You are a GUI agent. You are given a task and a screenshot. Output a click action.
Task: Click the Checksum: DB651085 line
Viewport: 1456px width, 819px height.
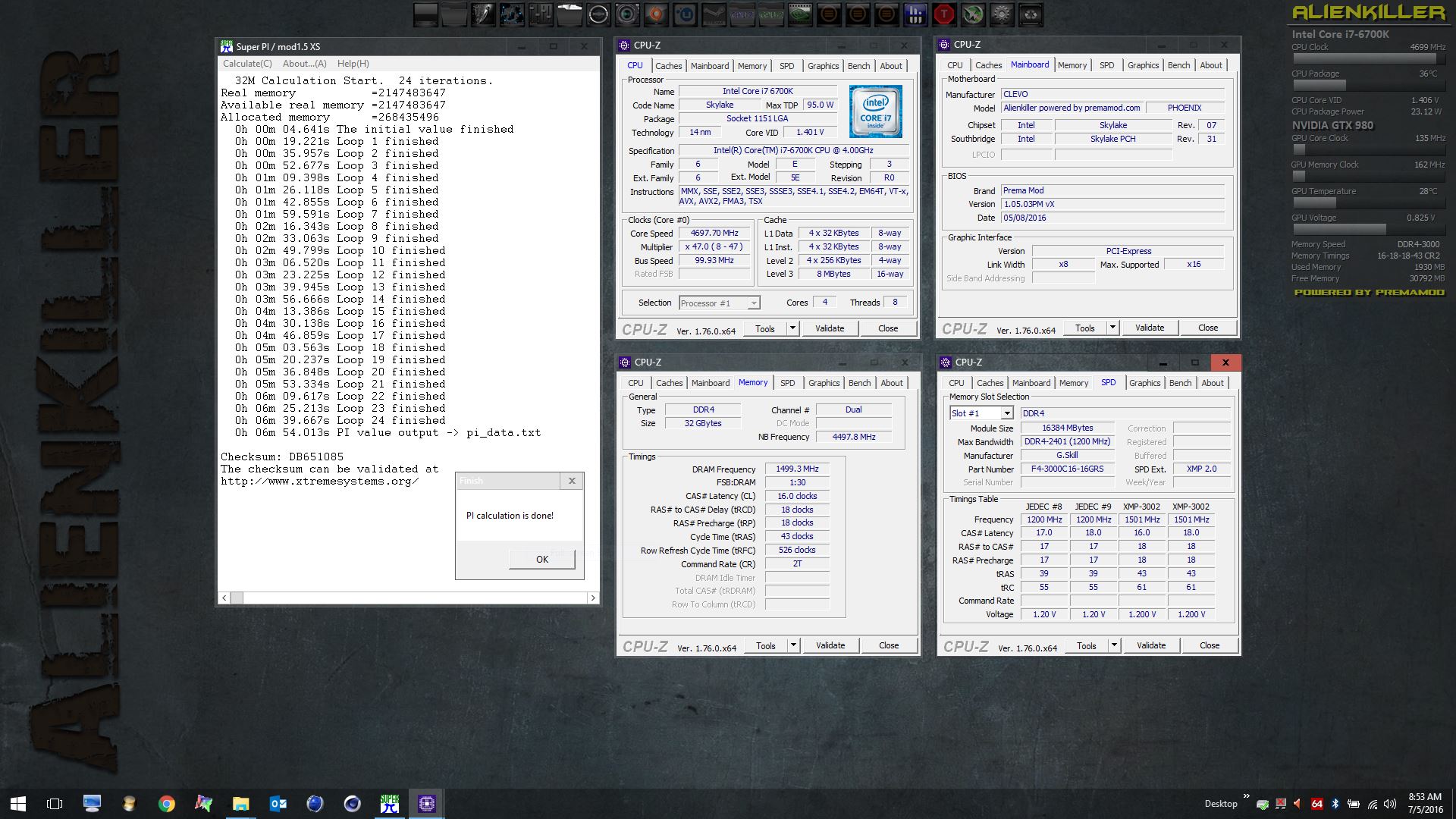282,457
